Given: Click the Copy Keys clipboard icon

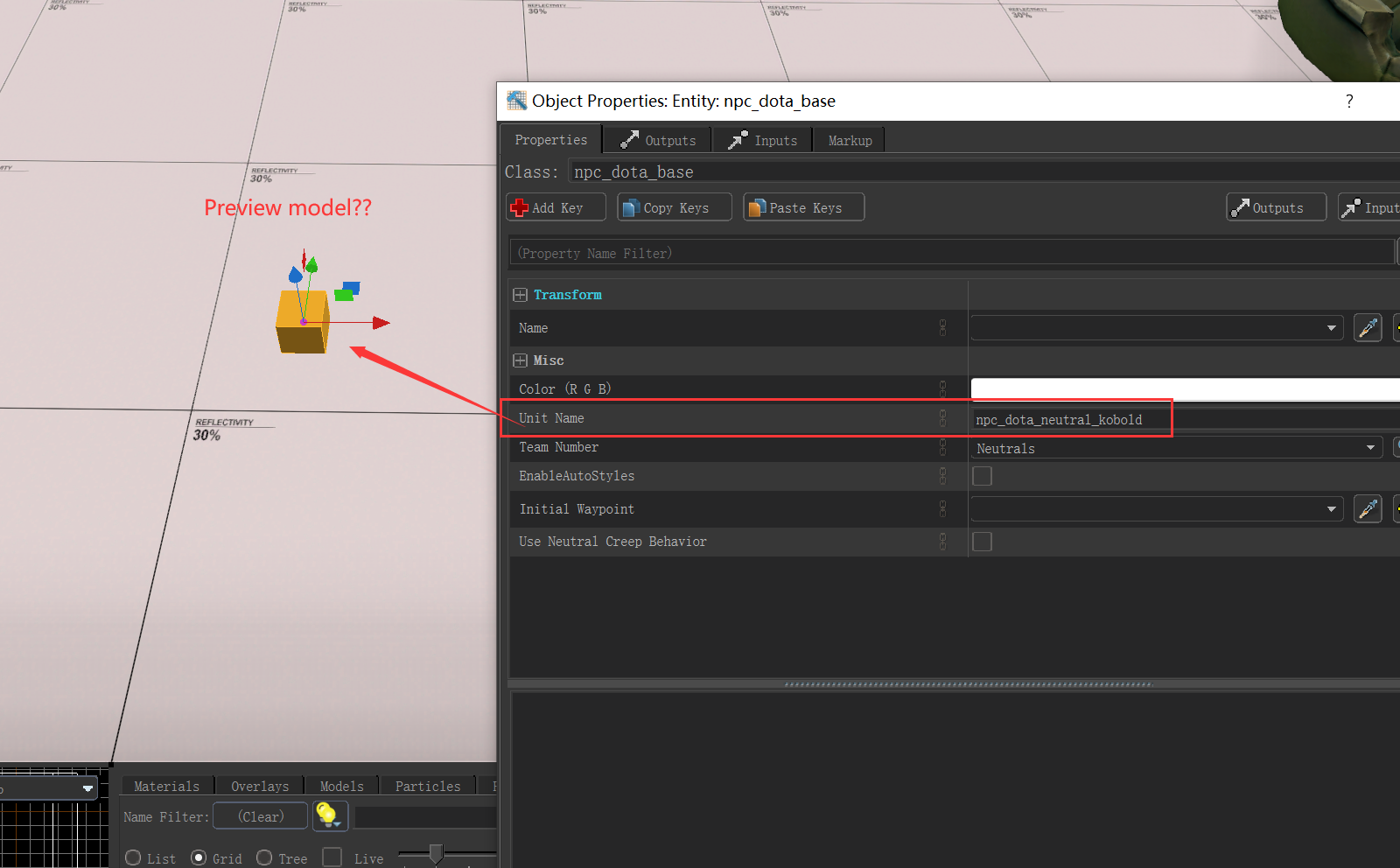Looking at the screenshot, I should coord(632,207).
